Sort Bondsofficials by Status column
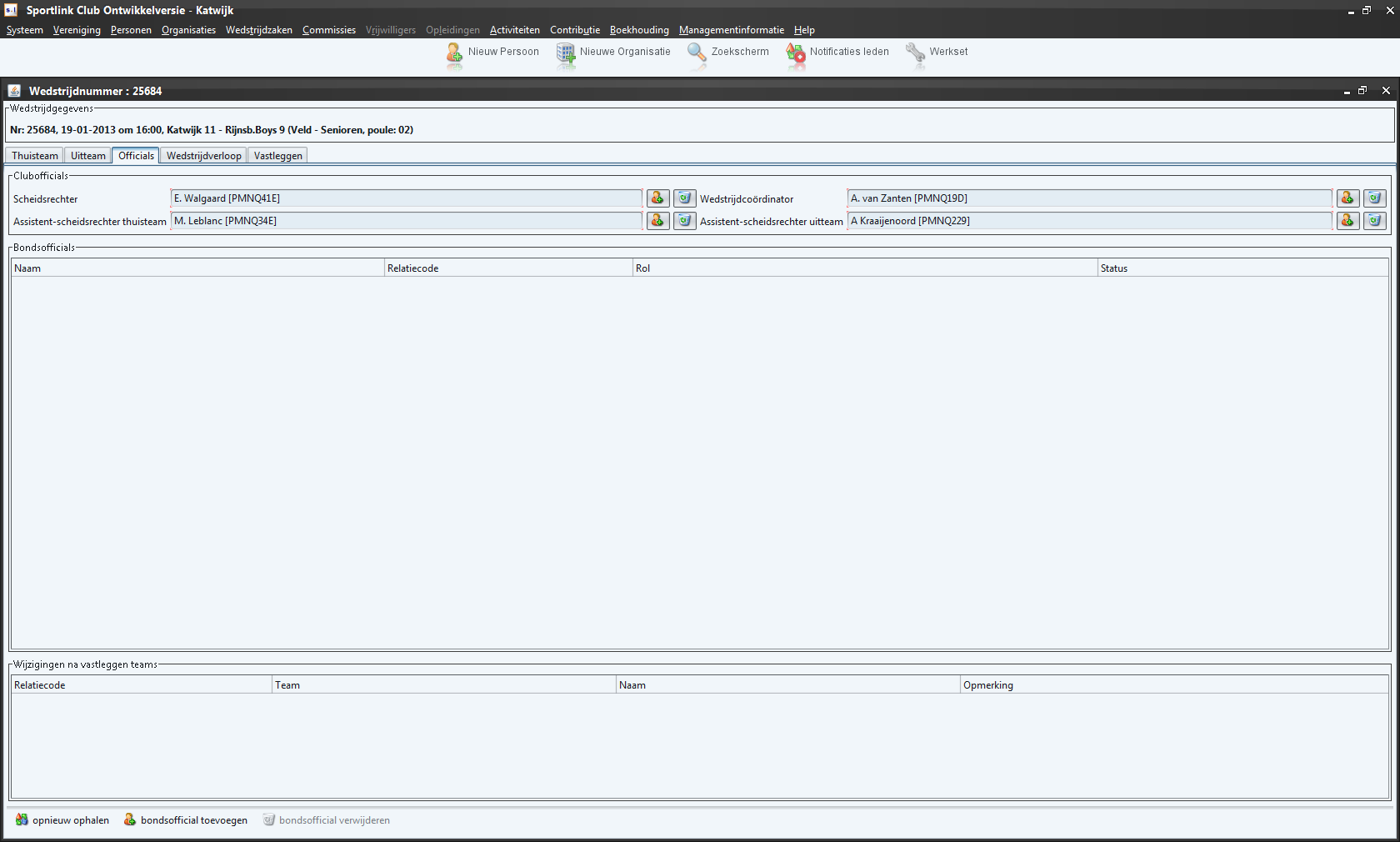The height and width of the screenshot is (842, 1400). (x=1242, y=268)
